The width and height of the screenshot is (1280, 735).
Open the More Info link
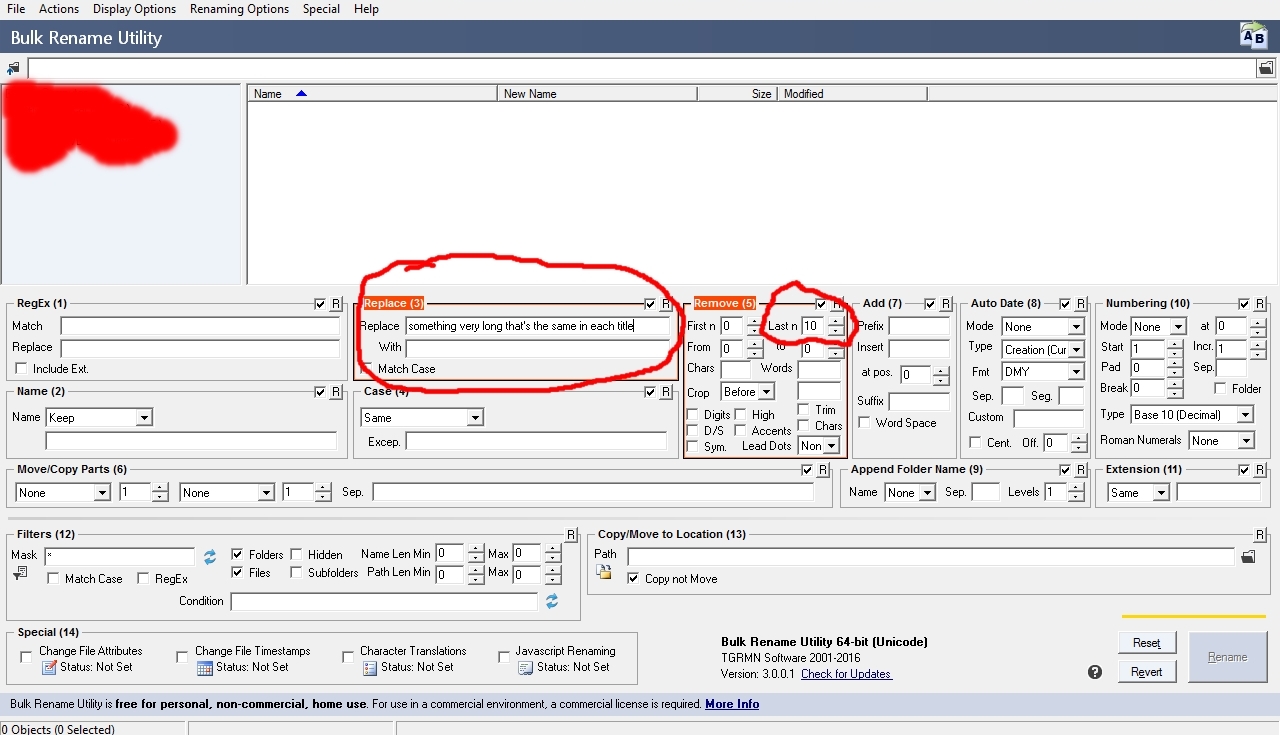pyautogui.click(x=732, y=704)
